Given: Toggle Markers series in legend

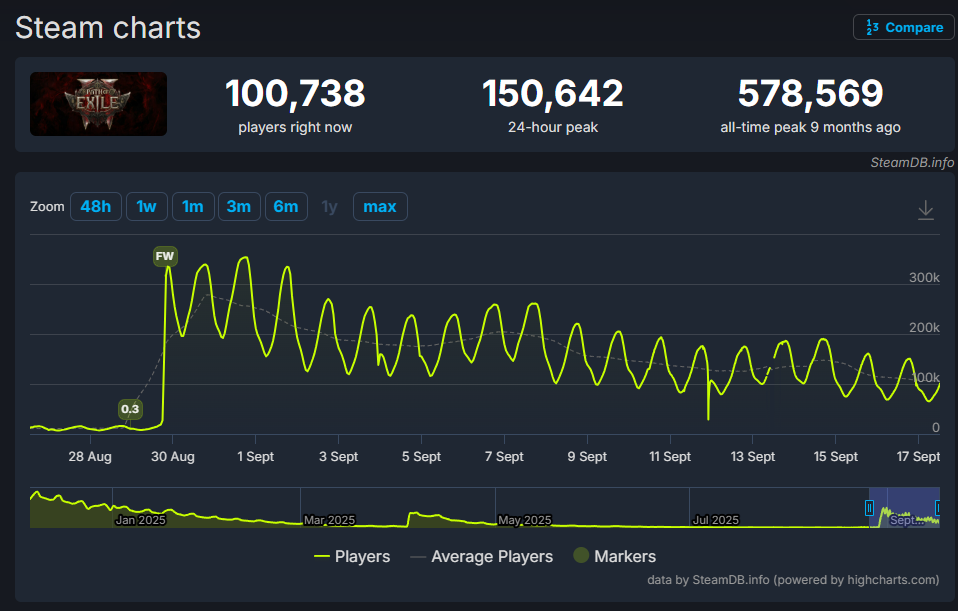Looking at the screenshot, I should [615, 556].
